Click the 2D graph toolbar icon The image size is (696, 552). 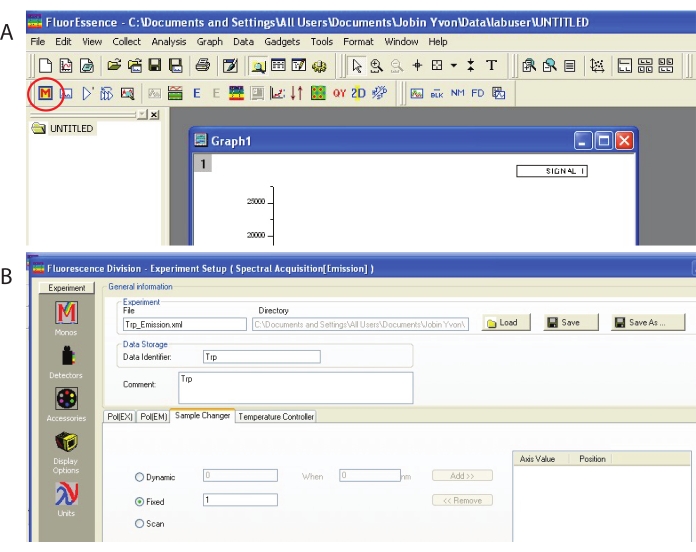coord(359,93)
